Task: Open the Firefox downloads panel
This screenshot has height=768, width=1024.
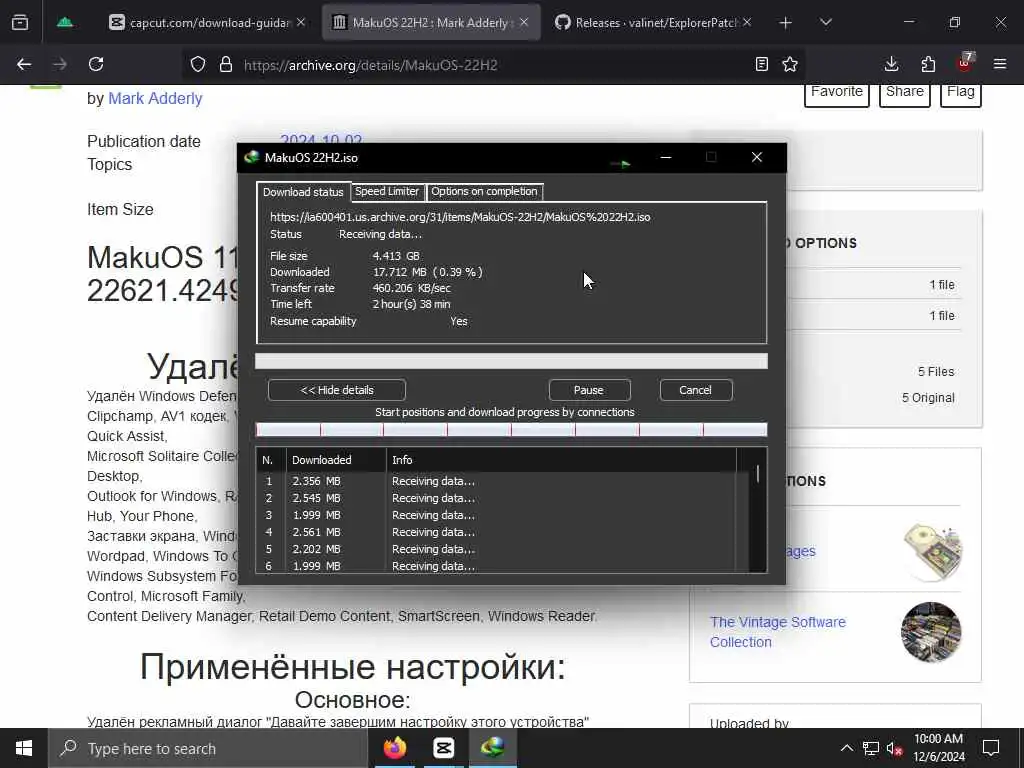Action: coord(891,64)
